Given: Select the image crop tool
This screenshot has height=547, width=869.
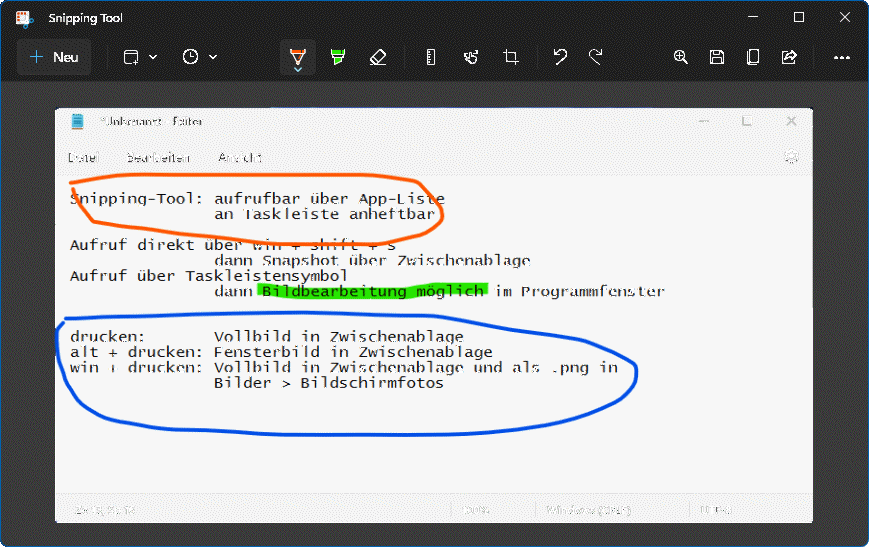Looking at the screenshot, I should point(511,57).
